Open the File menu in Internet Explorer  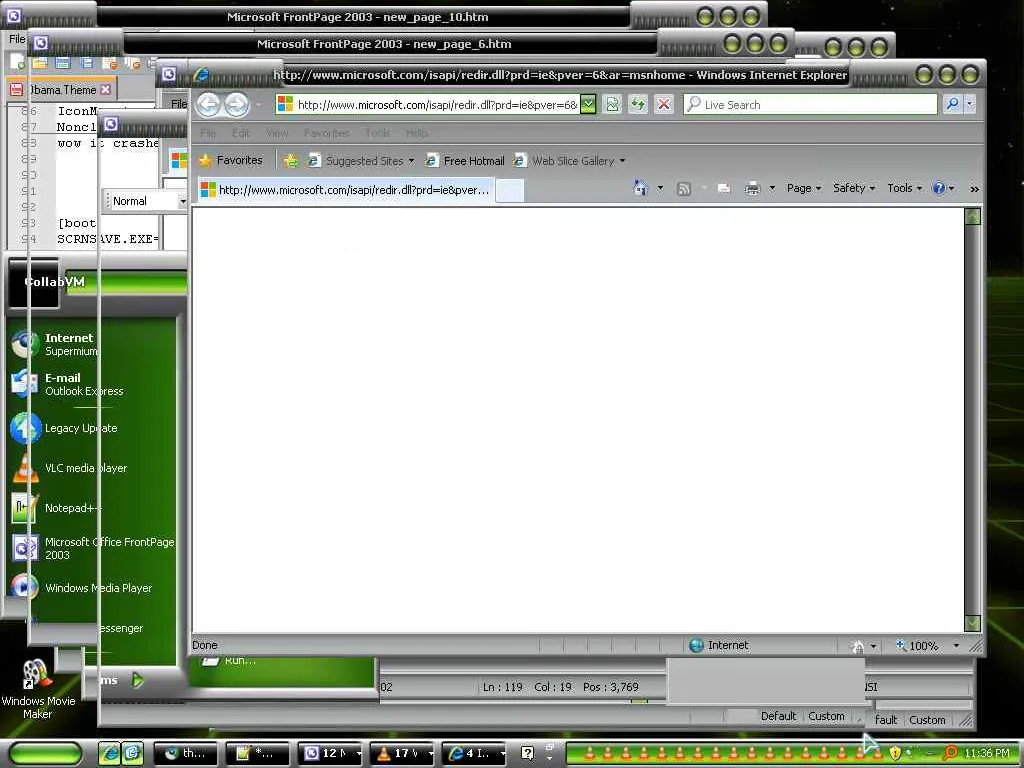pyautogui.click(x=208, y=133)
